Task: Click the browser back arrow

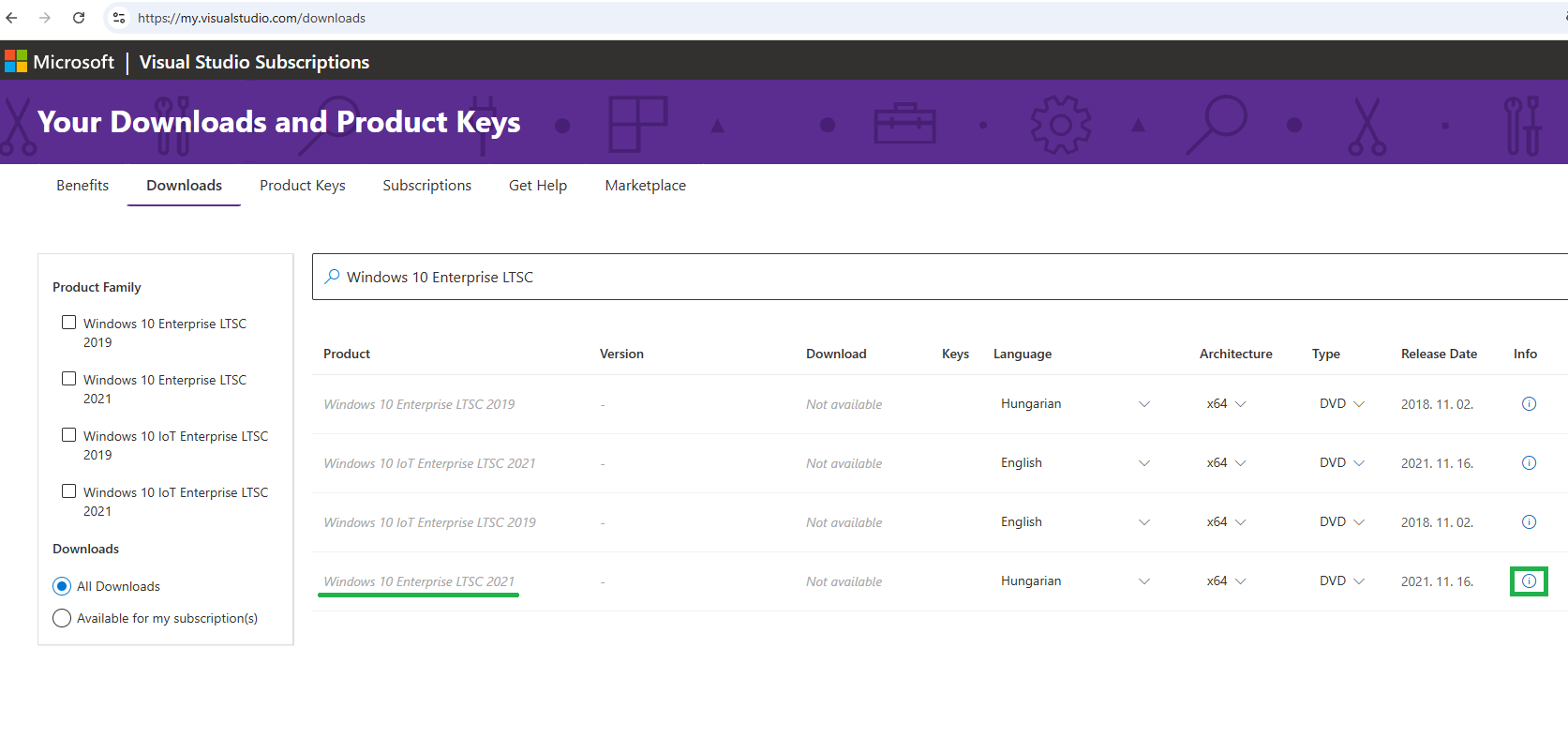Action: 12,18
